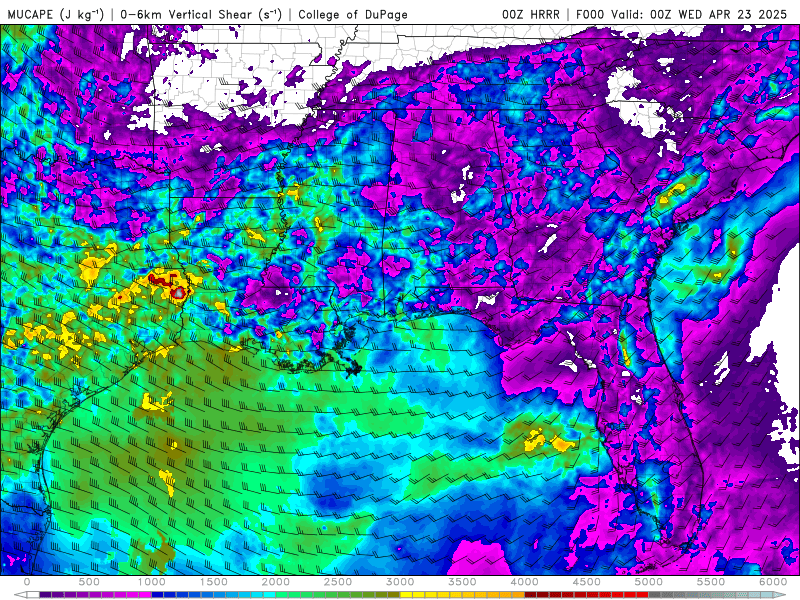This screenshot has height=600, width=800.
Task: Click the 4000 label on the color scale
Action: 524,582
